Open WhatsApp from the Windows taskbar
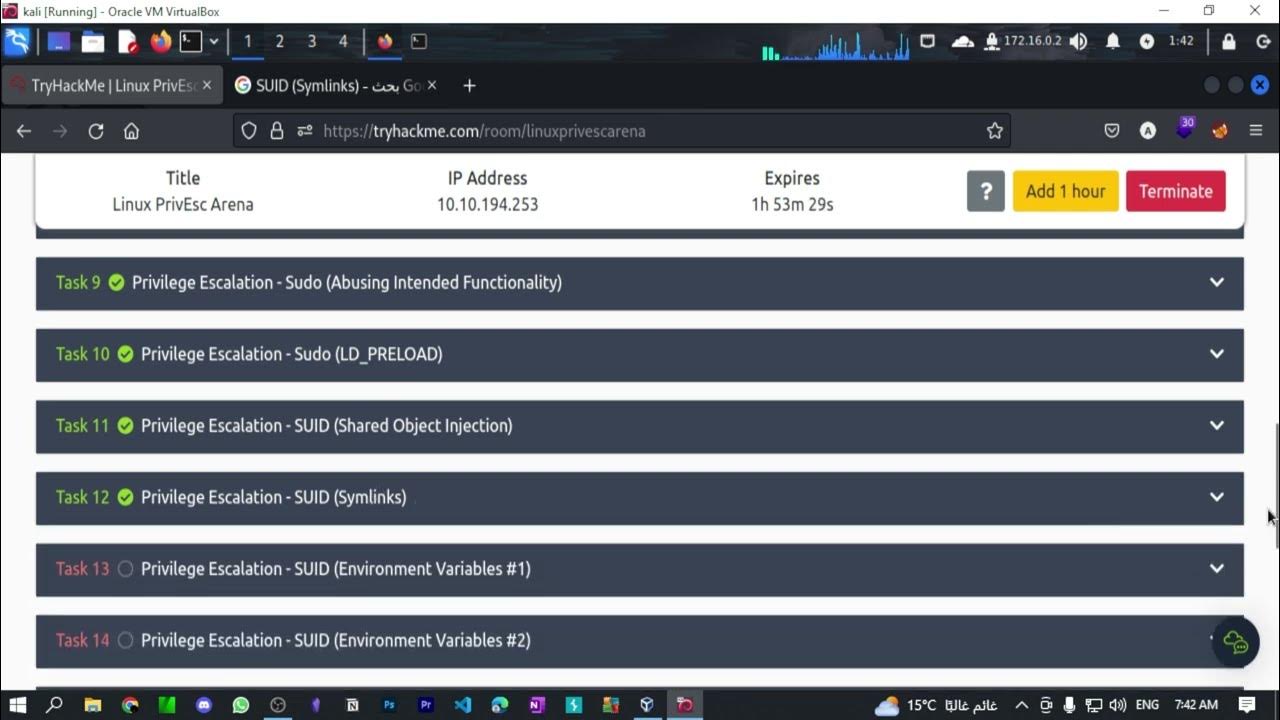Viewport: 1280px width, 720px height. pos(241,705)
